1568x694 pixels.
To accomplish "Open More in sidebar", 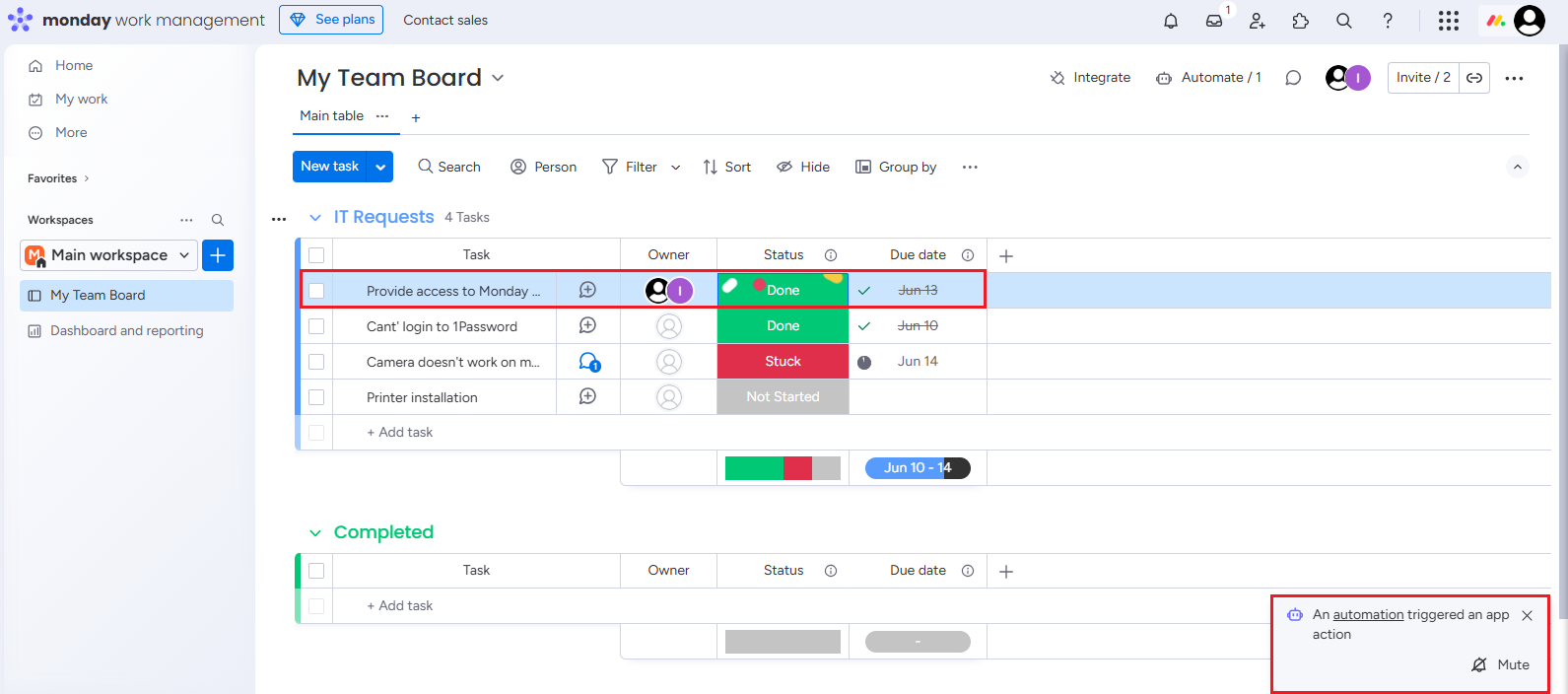I will [x=58, y=133].
